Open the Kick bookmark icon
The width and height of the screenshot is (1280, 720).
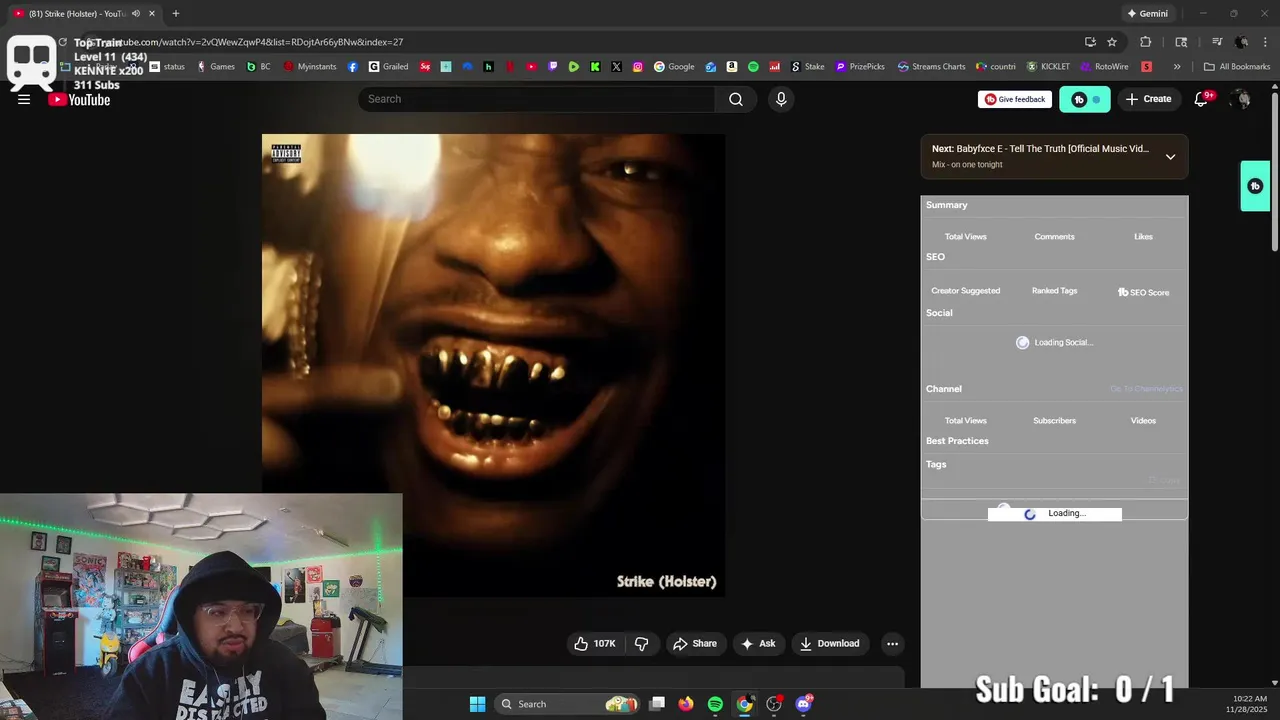pyautogui.click(x=595, y=67)
